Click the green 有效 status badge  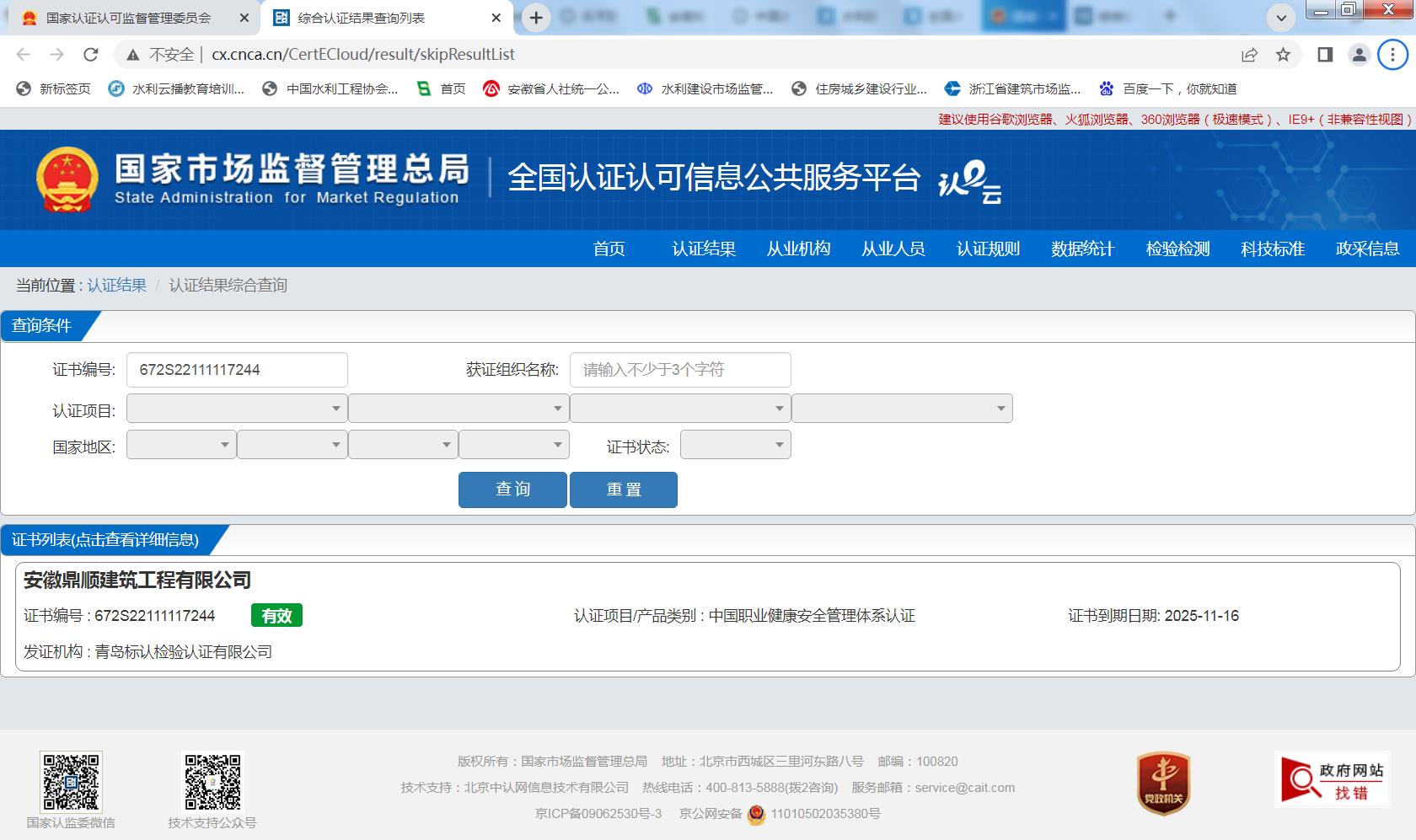click(276, 616)
